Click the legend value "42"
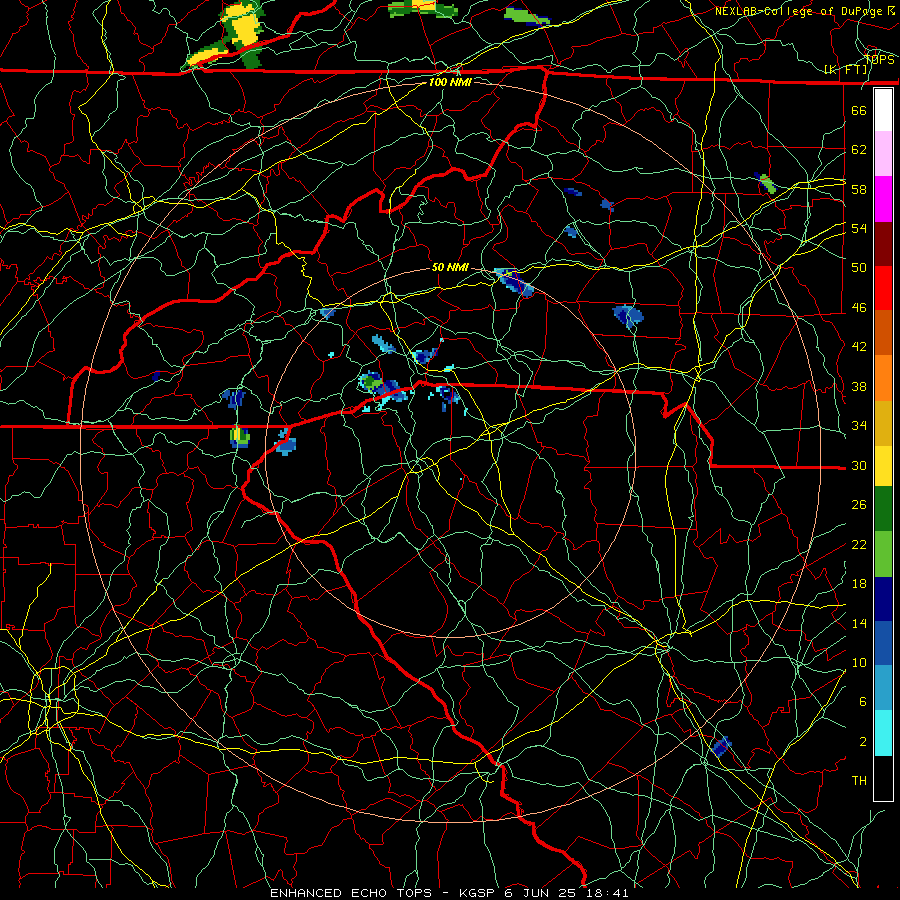This screenshot has width=900, height=900. coord(859,347)
